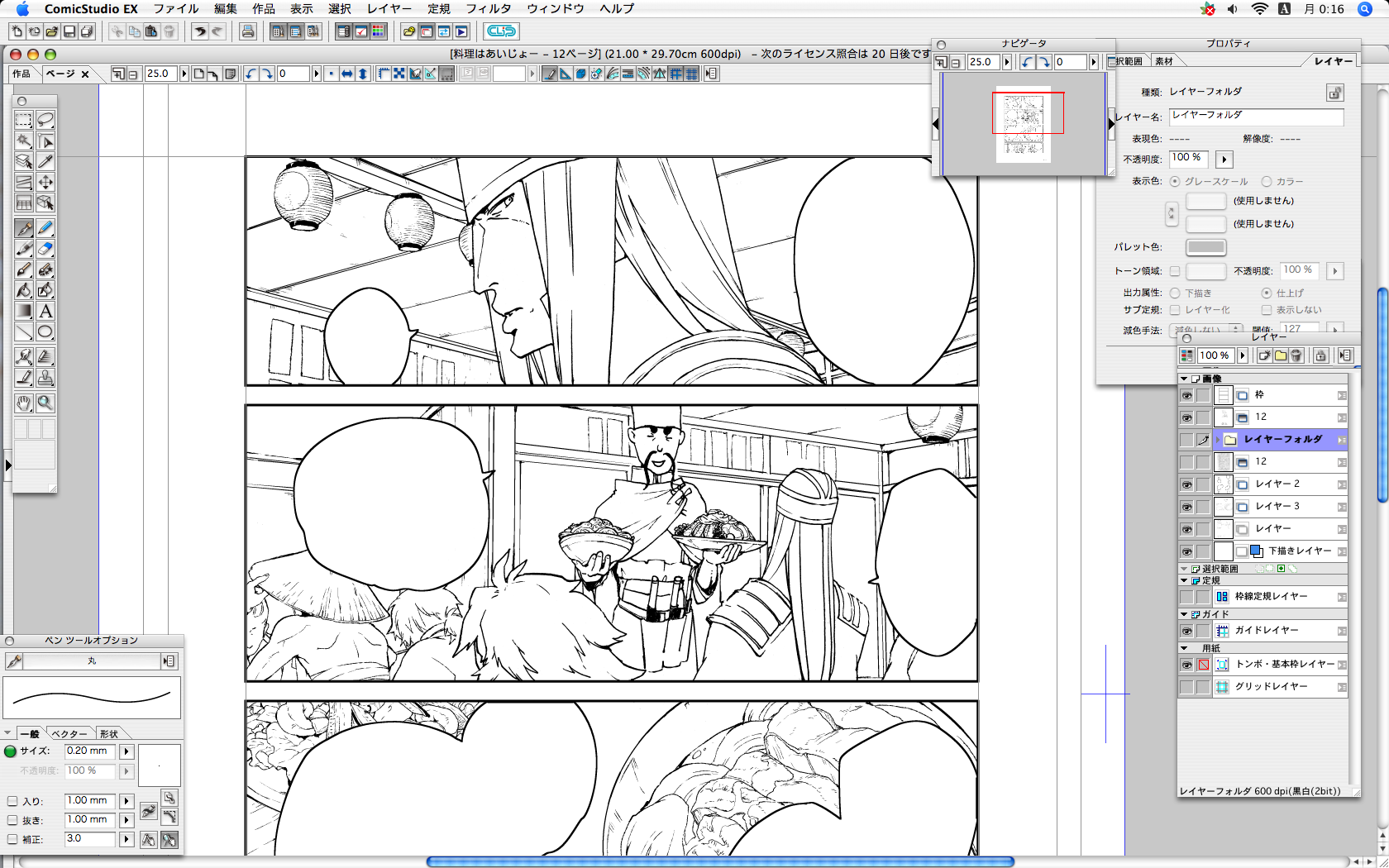Image resolution: width=1389 pixels, height=868 pixels.
Task: Select the gradient tool
Action: tap(24, 311)
